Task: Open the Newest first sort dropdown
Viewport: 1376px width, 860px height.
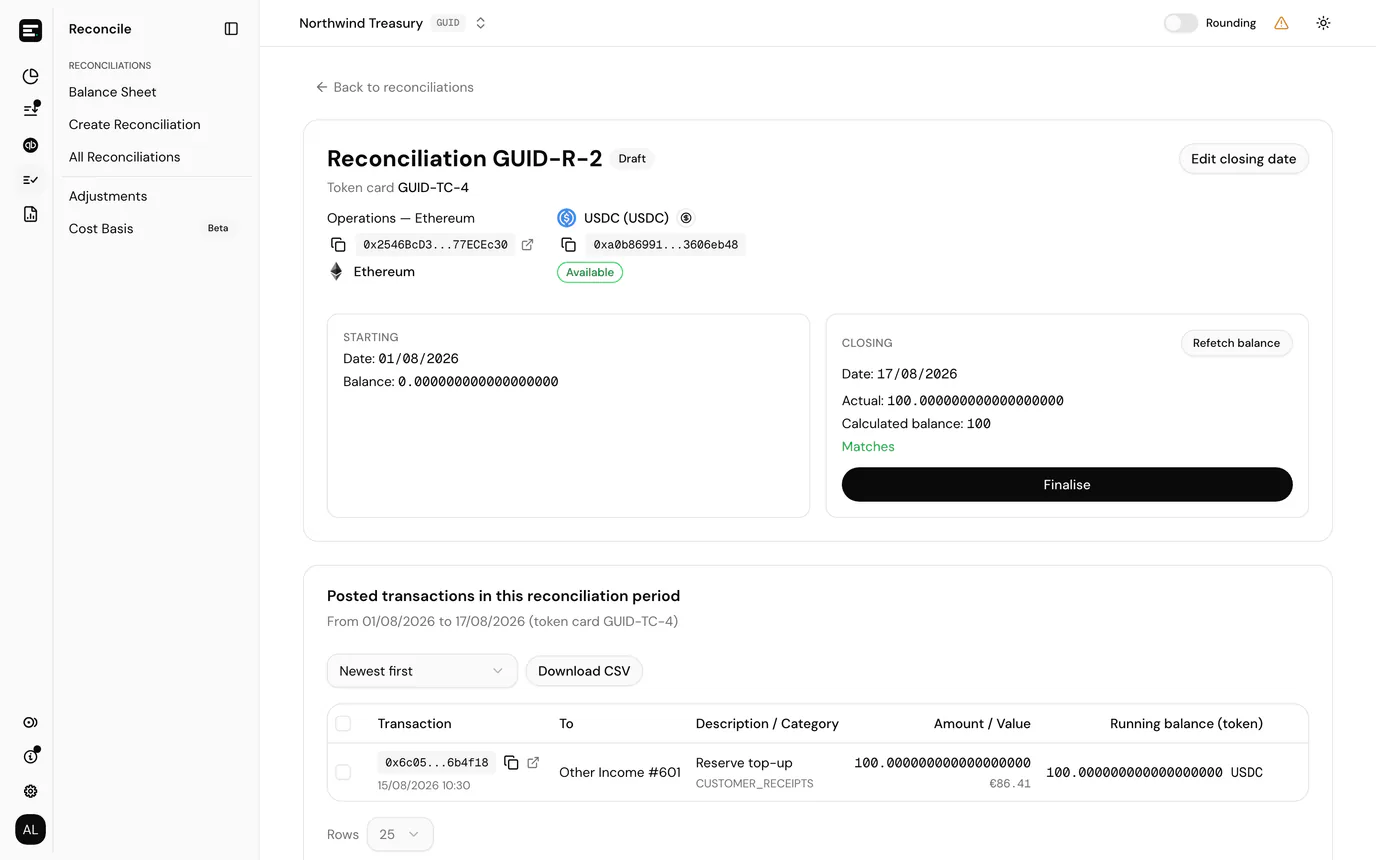Action: coord(422,671)
